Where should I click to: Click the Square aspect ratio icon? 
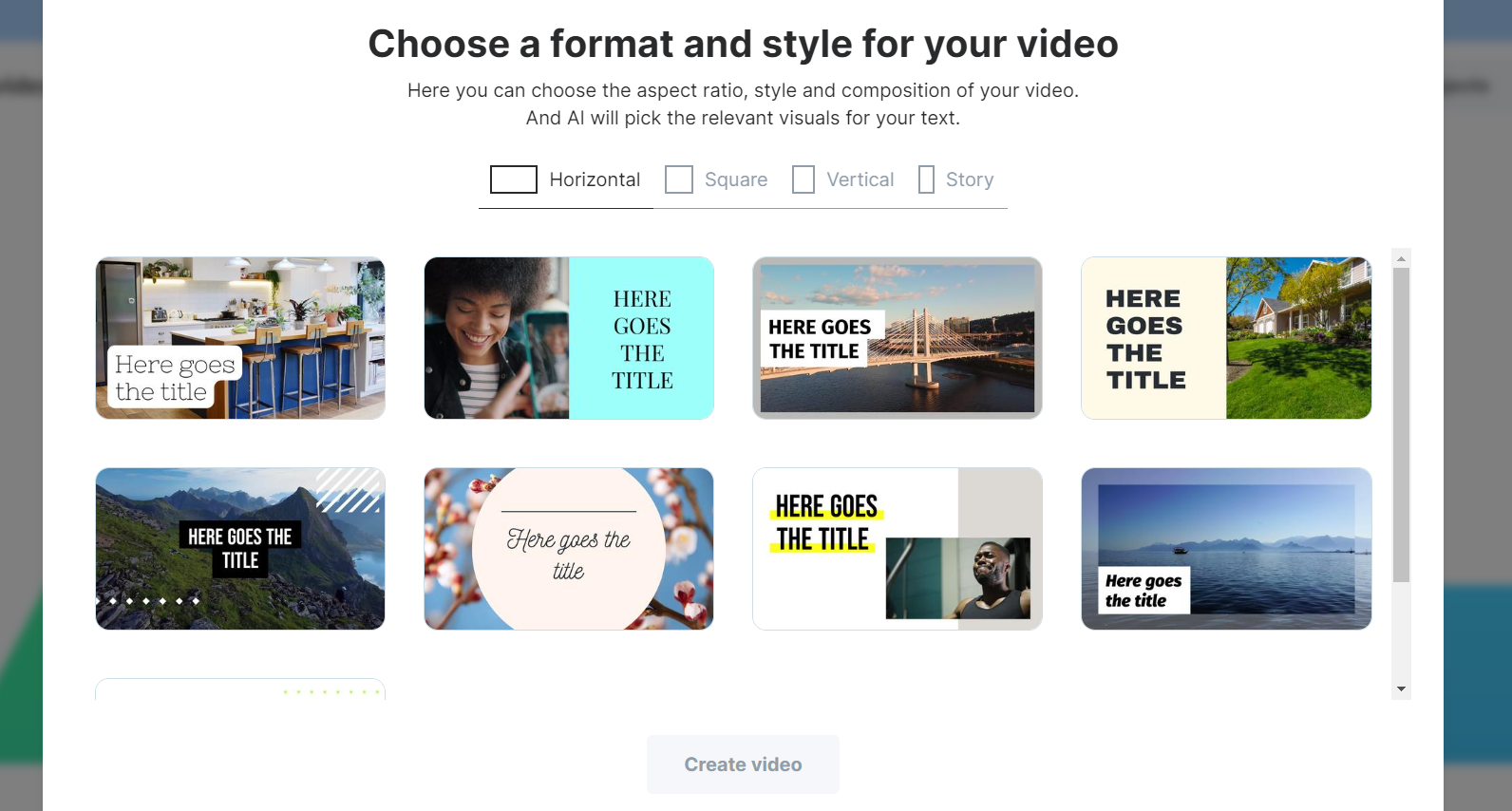(679, 179)
